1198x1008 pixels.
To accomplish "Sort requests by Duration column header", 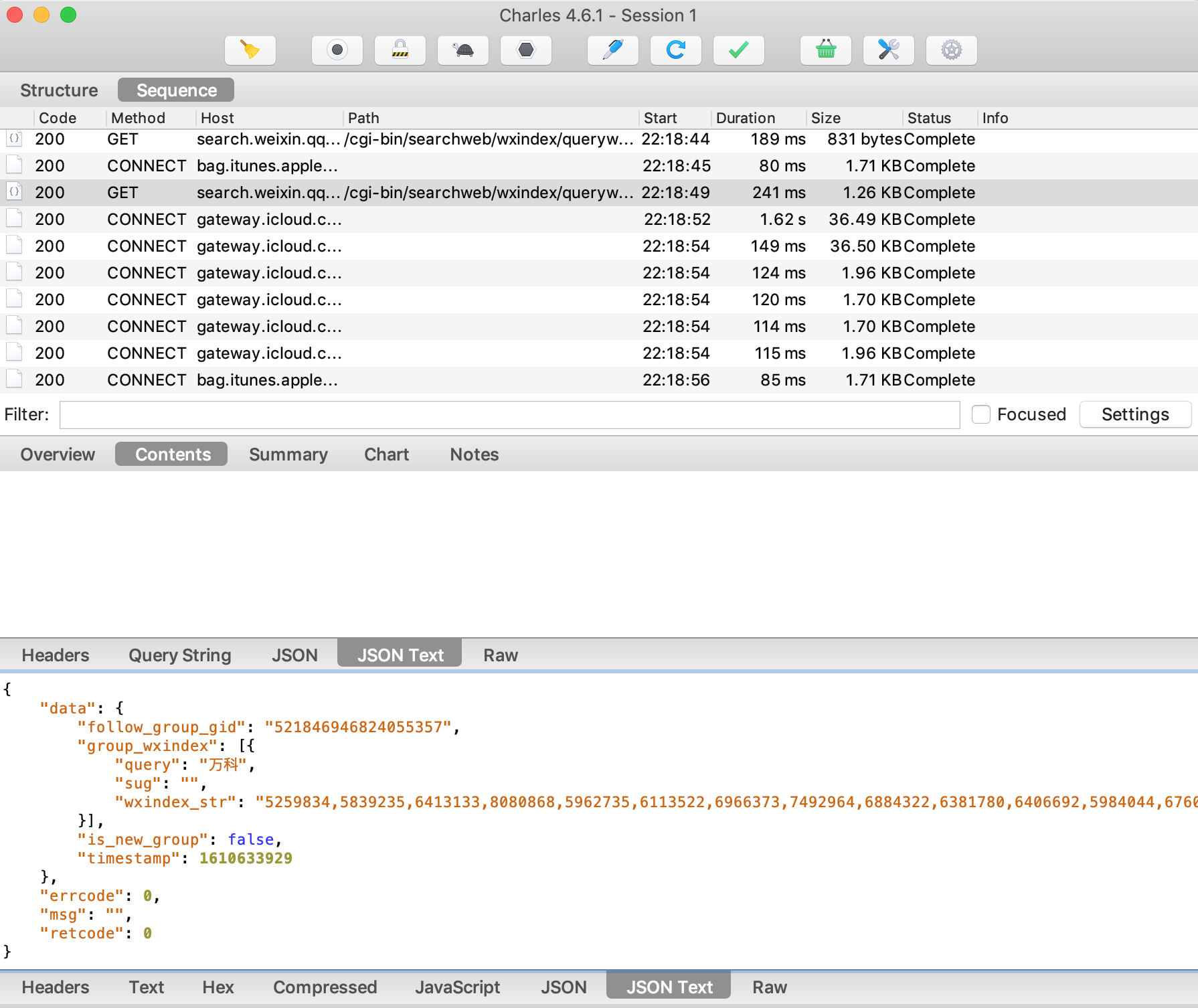I will pyautogui.click(x=745, y=118).
